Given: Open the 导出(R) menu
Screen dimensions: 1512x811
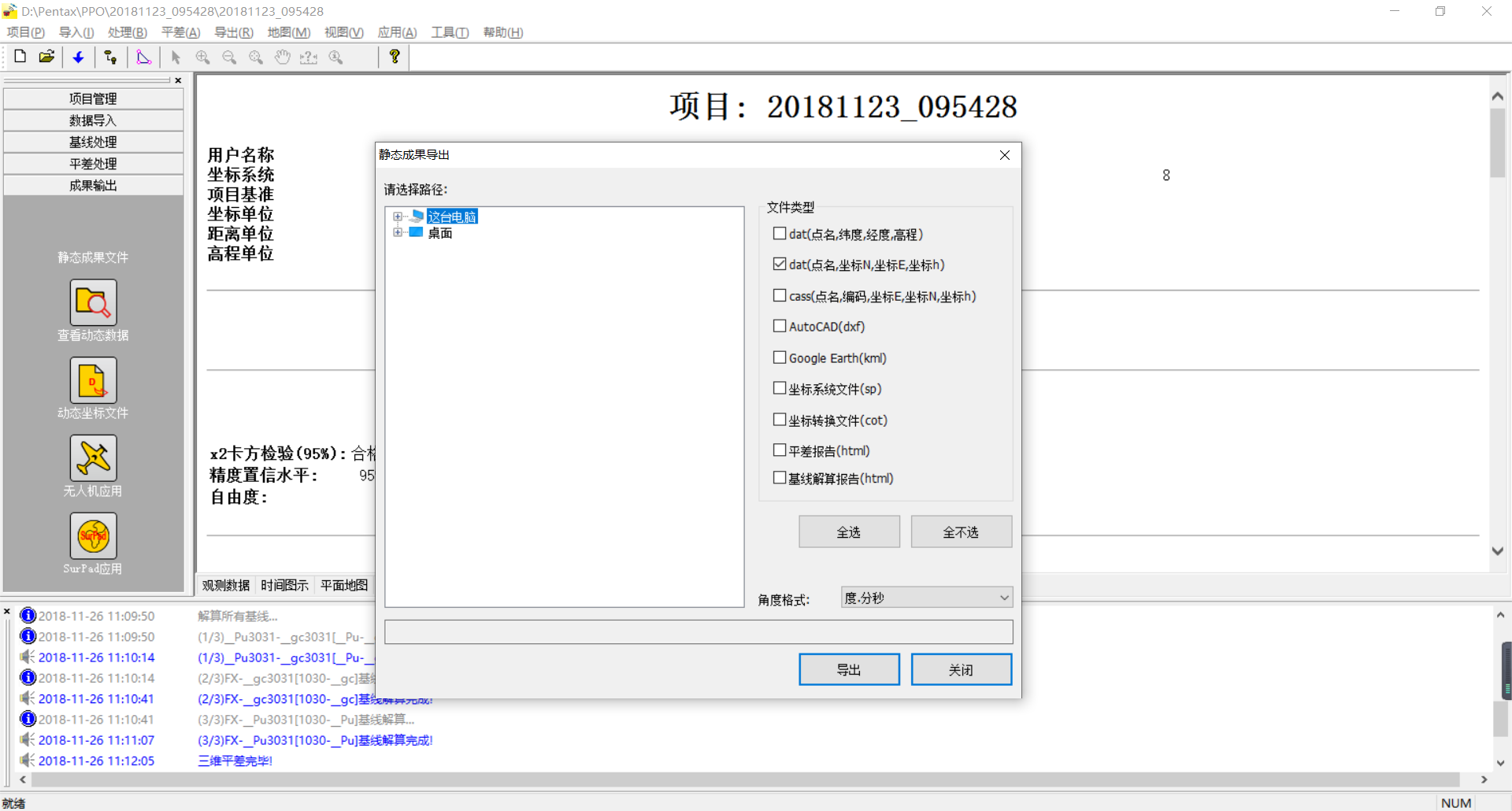Looking at the screenshot, I should pos(234,32).
